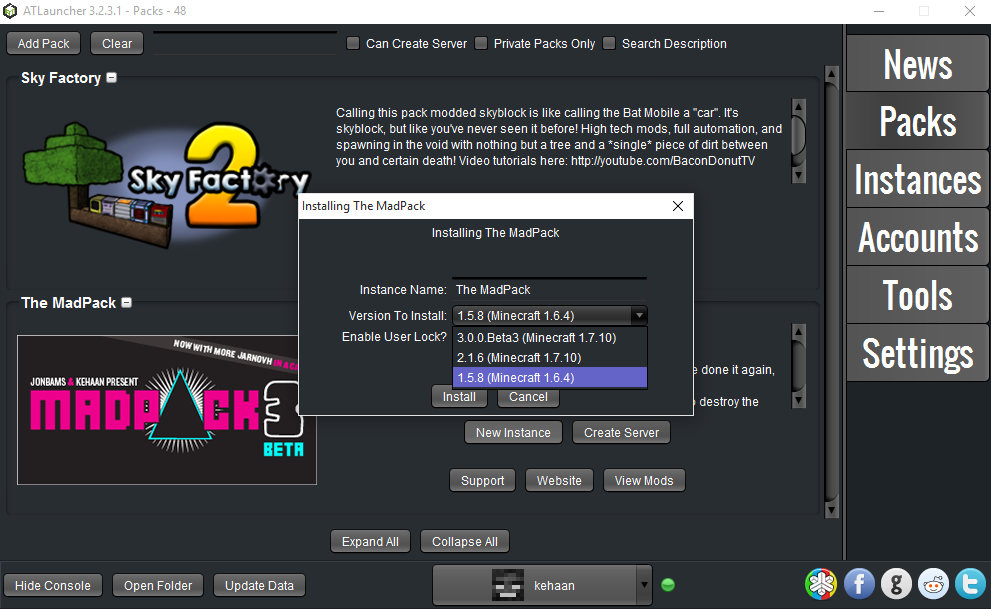Switch to the Accounts tab

(917, 238)
